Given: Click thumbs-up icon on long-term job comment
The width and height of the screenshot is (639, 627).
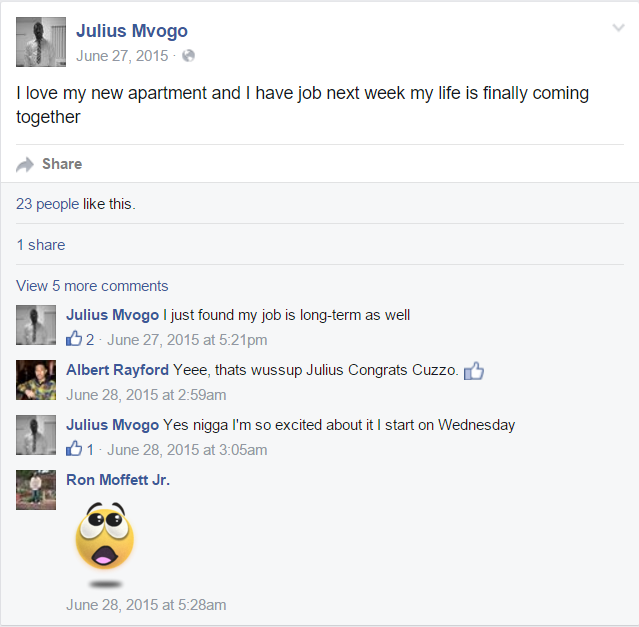Looking at the screenshot, I should click(74, 339).
